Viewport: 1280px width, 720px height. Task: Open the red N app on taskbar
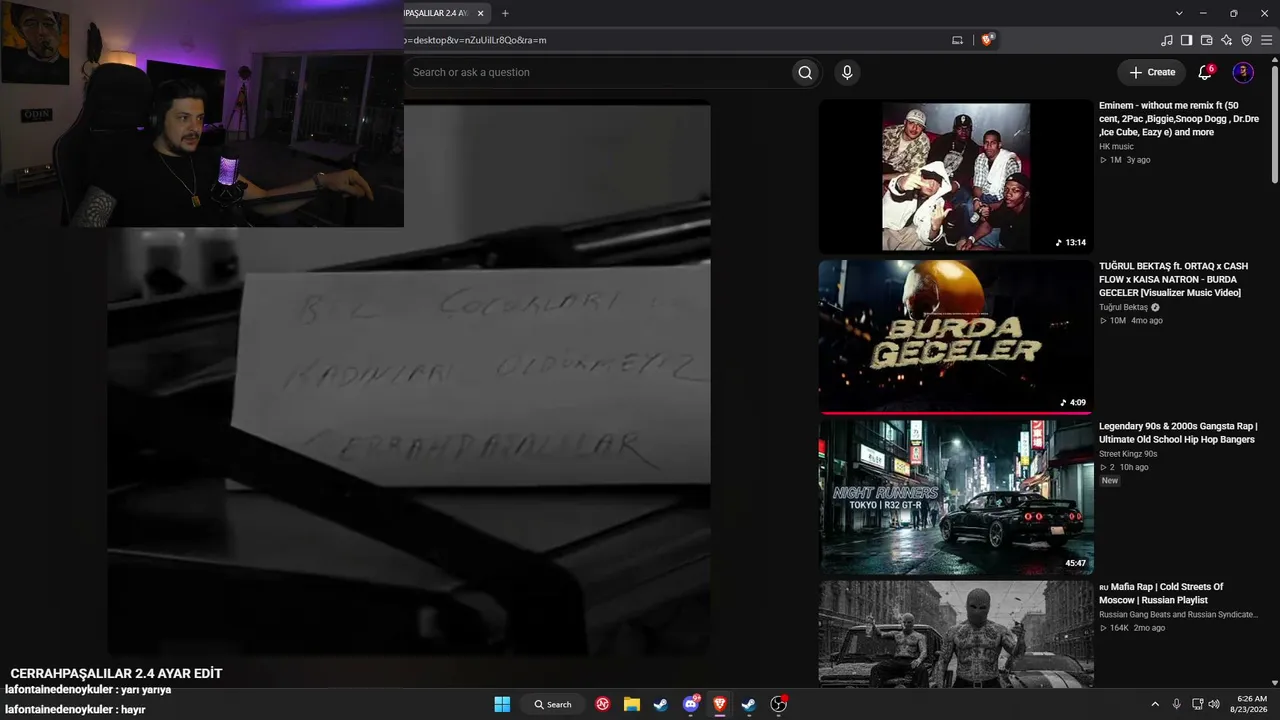point(603,704)
